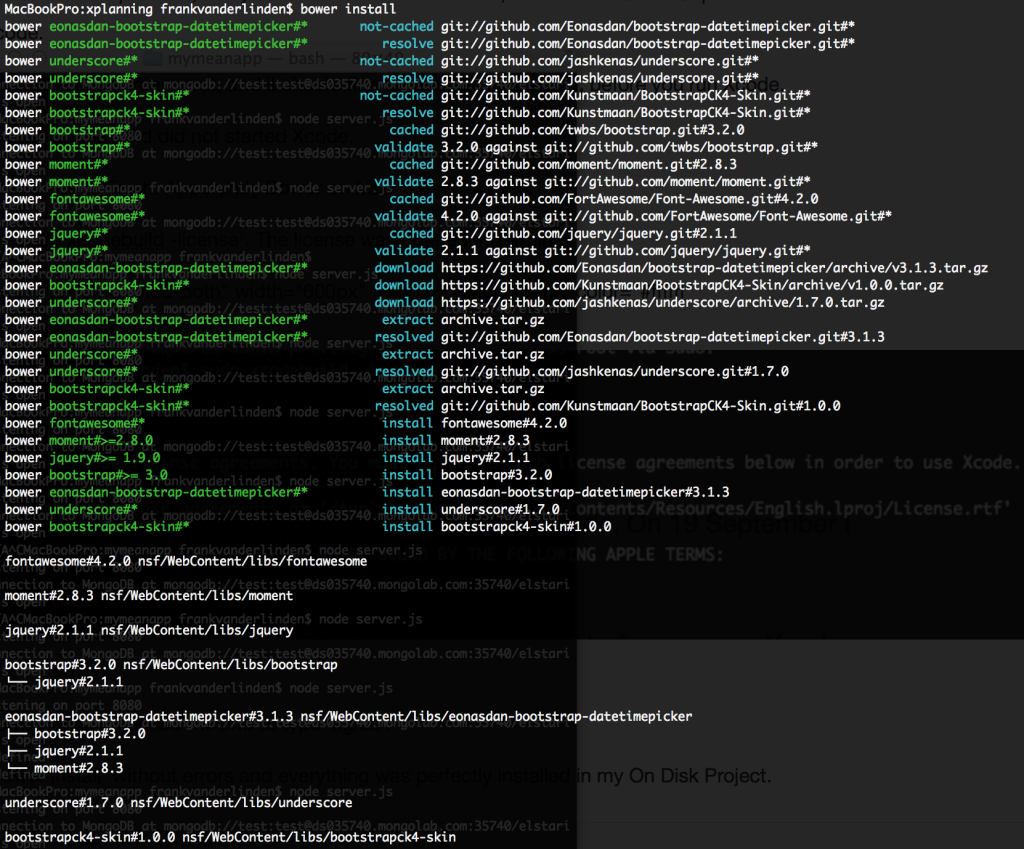Click the path "nsf/WebContent/libs/bootstrapck4-skin"
Image resolution: width=1024 pixels, height=849 pixels.
(x=319, y=838)
